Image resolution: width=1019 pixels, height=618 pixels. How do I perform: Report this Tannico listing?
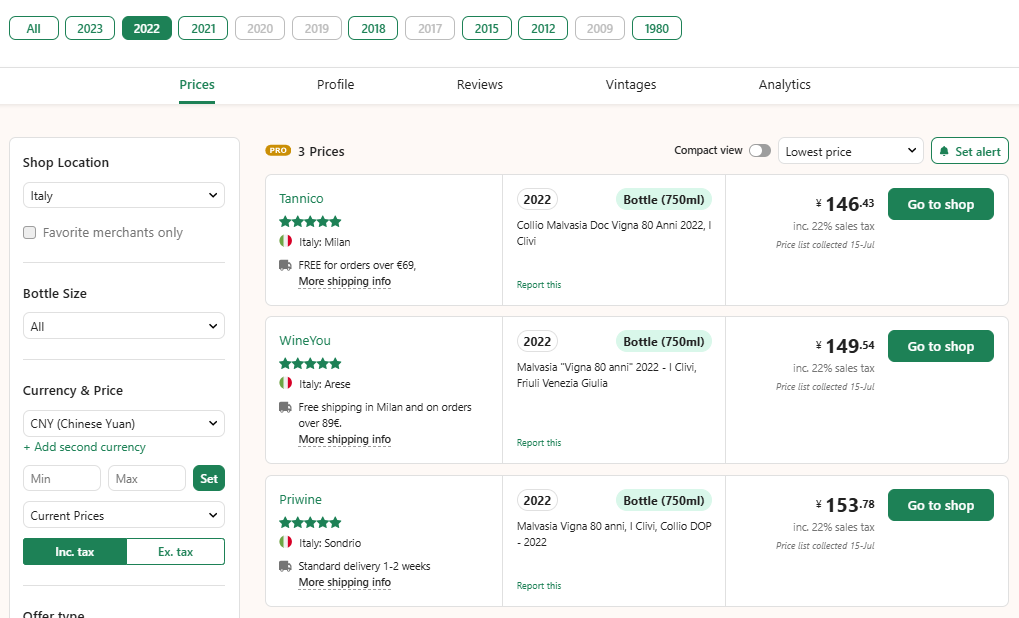539,285
